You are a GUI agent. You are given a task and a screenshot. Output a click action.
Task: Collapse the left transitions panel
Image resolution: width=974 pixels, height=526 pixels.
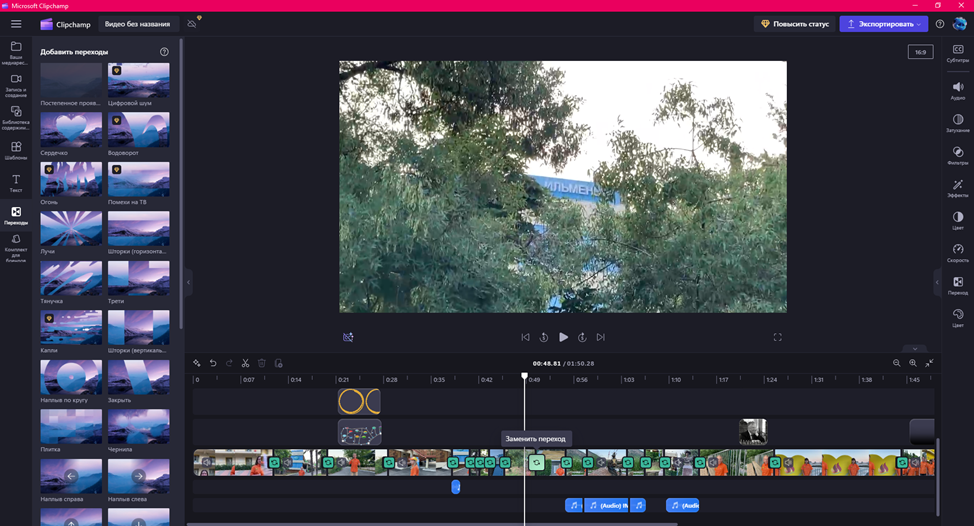click(x=189, y=282)
